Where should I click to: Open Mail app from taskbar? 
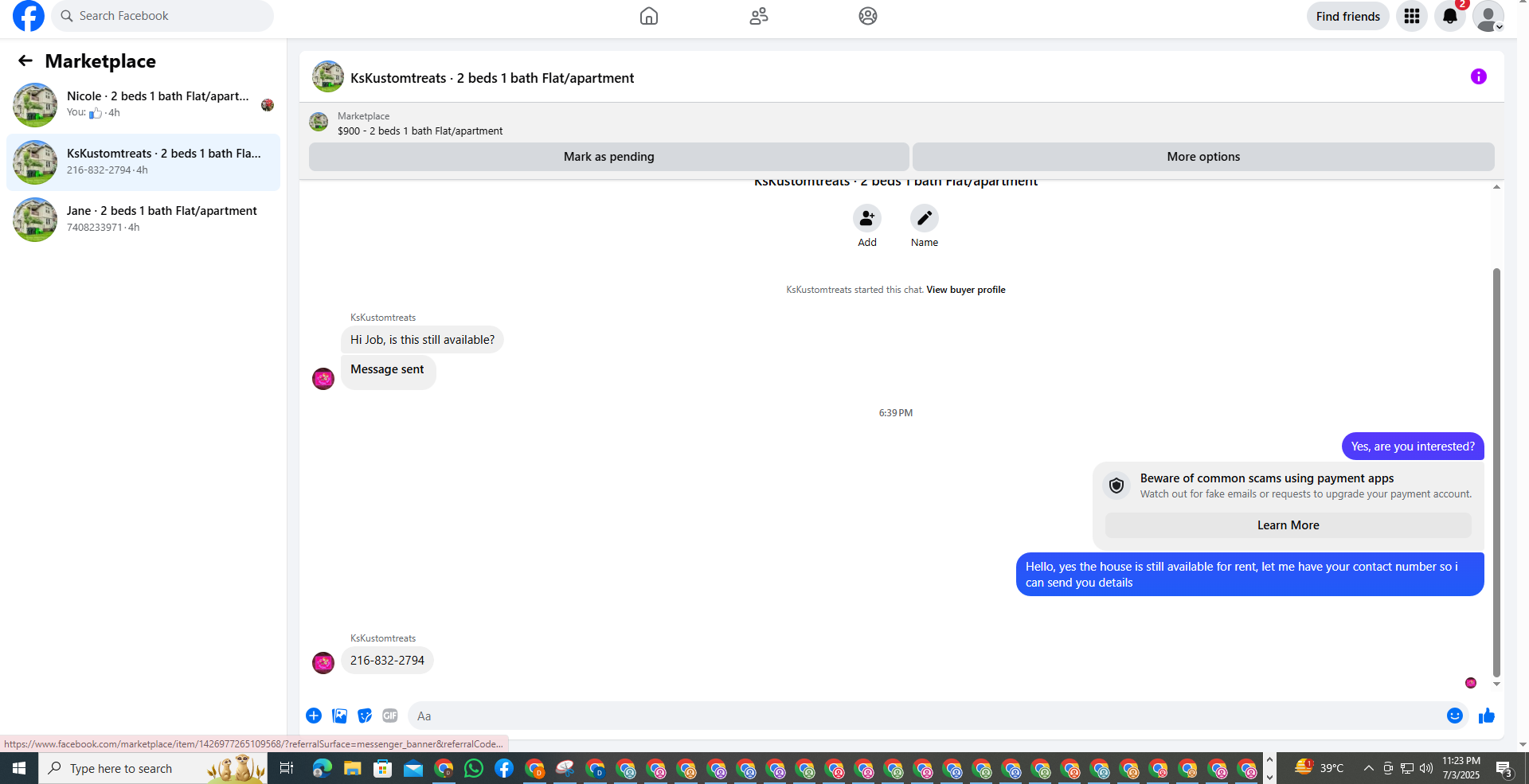click(413, 768)
